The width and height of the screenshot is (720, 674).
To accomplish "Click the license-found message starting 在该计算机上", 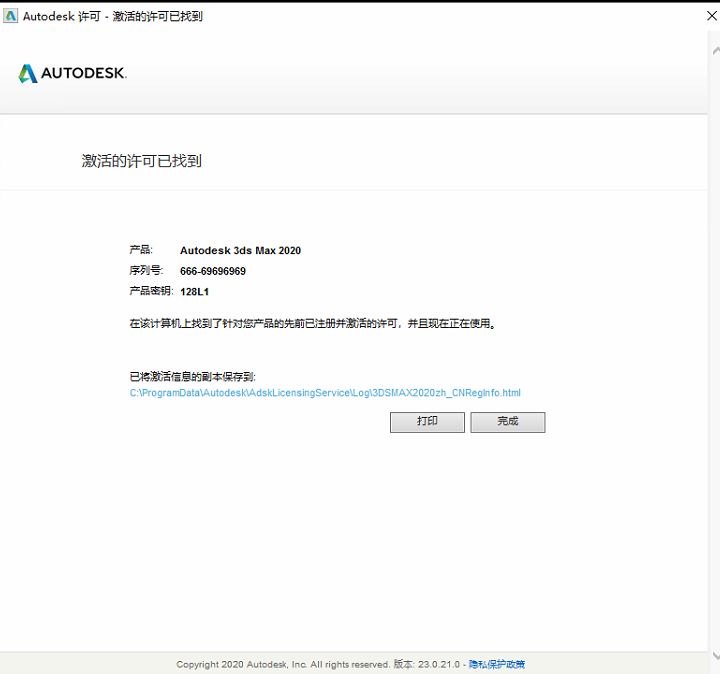I will click(313, 324).
